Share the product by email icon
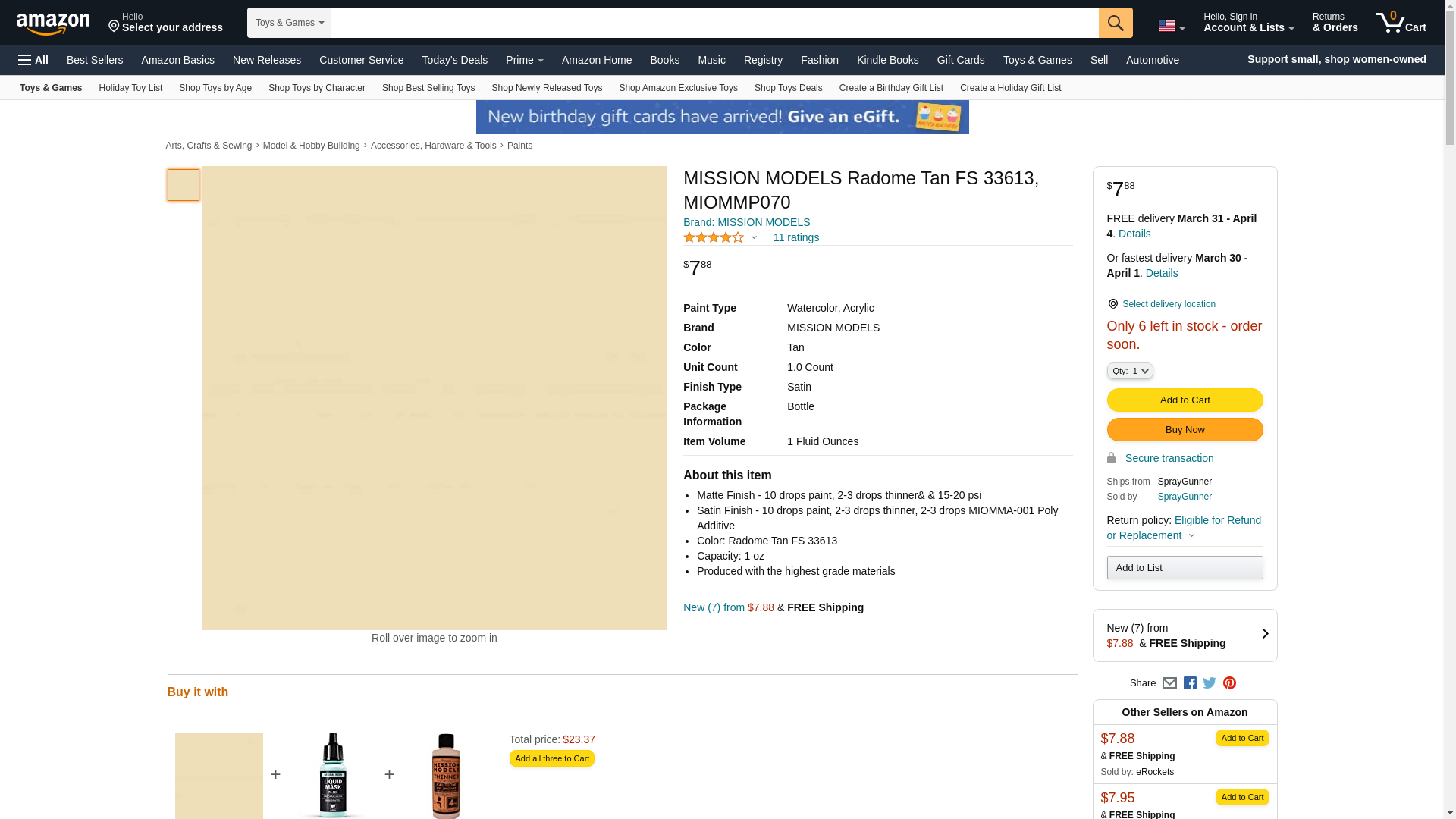Viewport: 1456px width, 819px height. [1169, 683]
